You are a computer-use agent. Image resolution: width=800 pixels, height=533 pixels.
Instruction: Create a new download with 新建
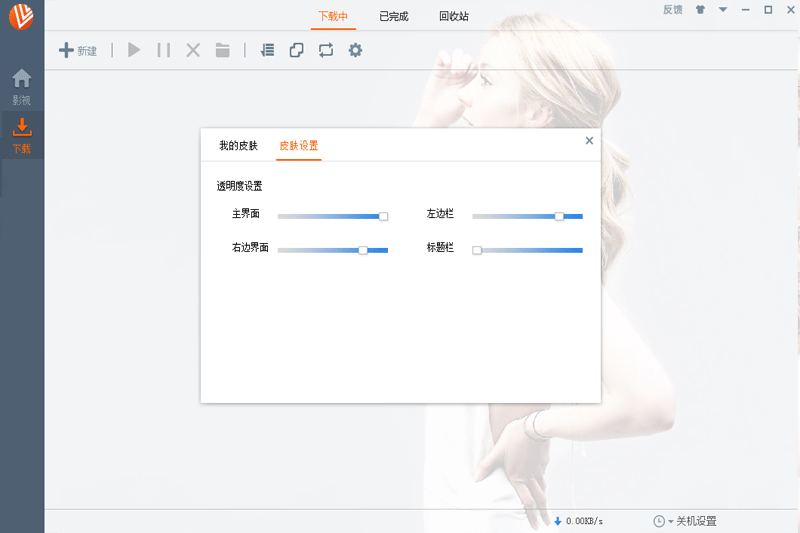click(x=78, y=50)
